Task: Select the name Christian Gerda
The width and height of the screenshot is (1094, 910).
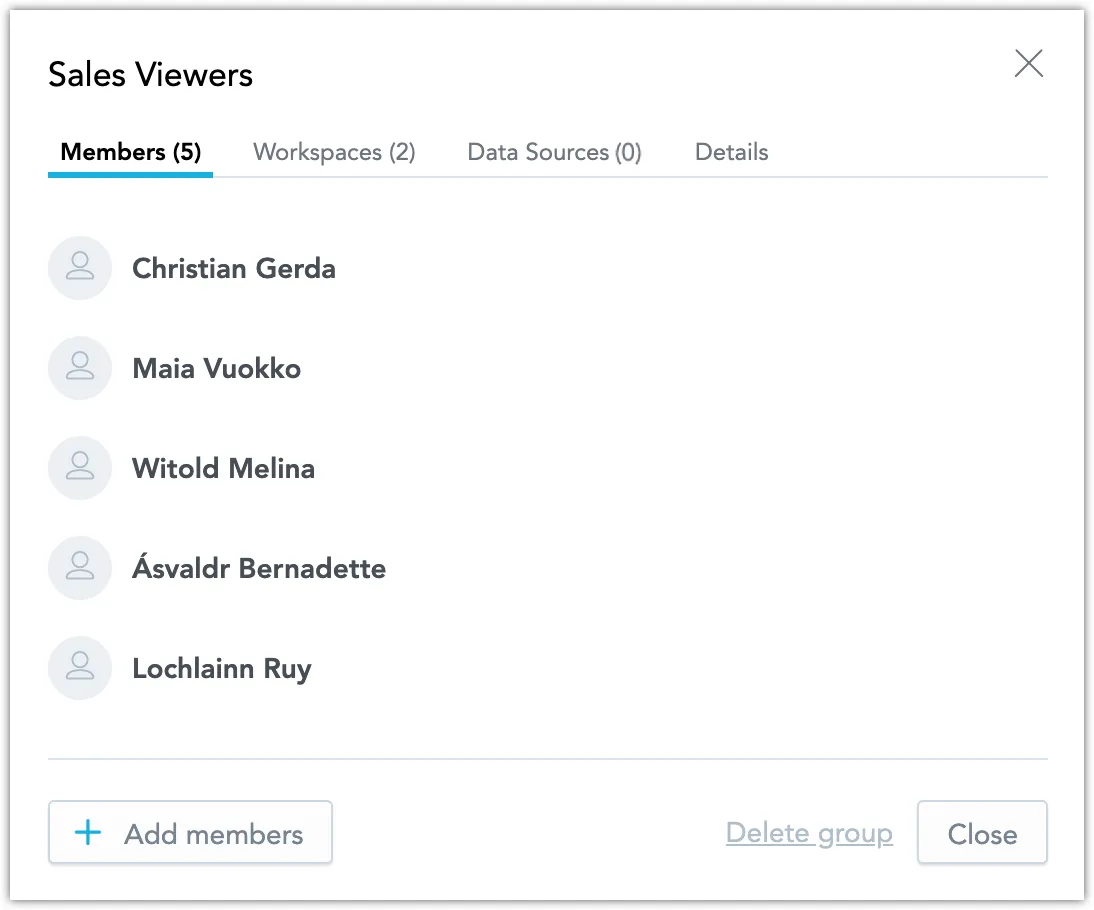Action: point(233,268)
